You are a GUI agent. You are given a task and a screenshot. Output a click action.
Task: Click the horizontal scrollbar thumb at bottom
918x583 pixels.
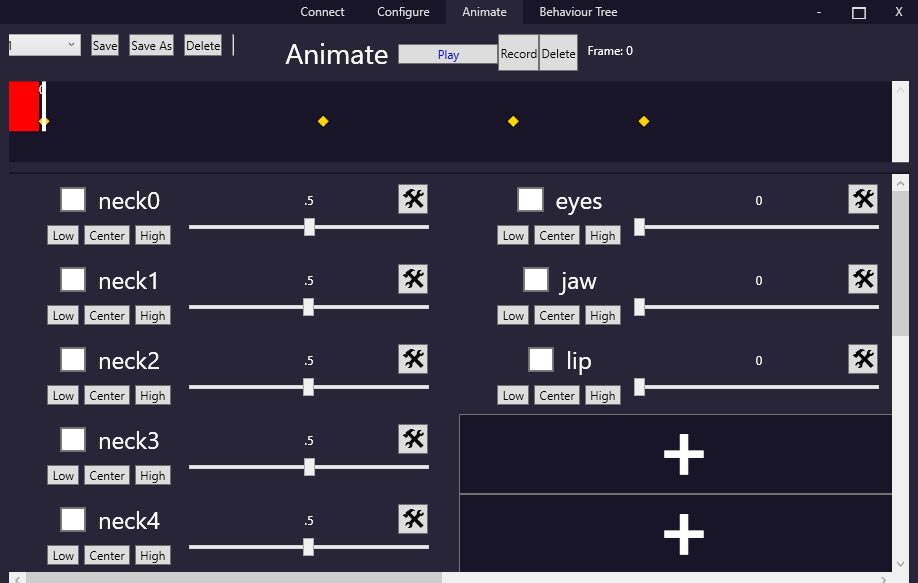click(234, 578)
